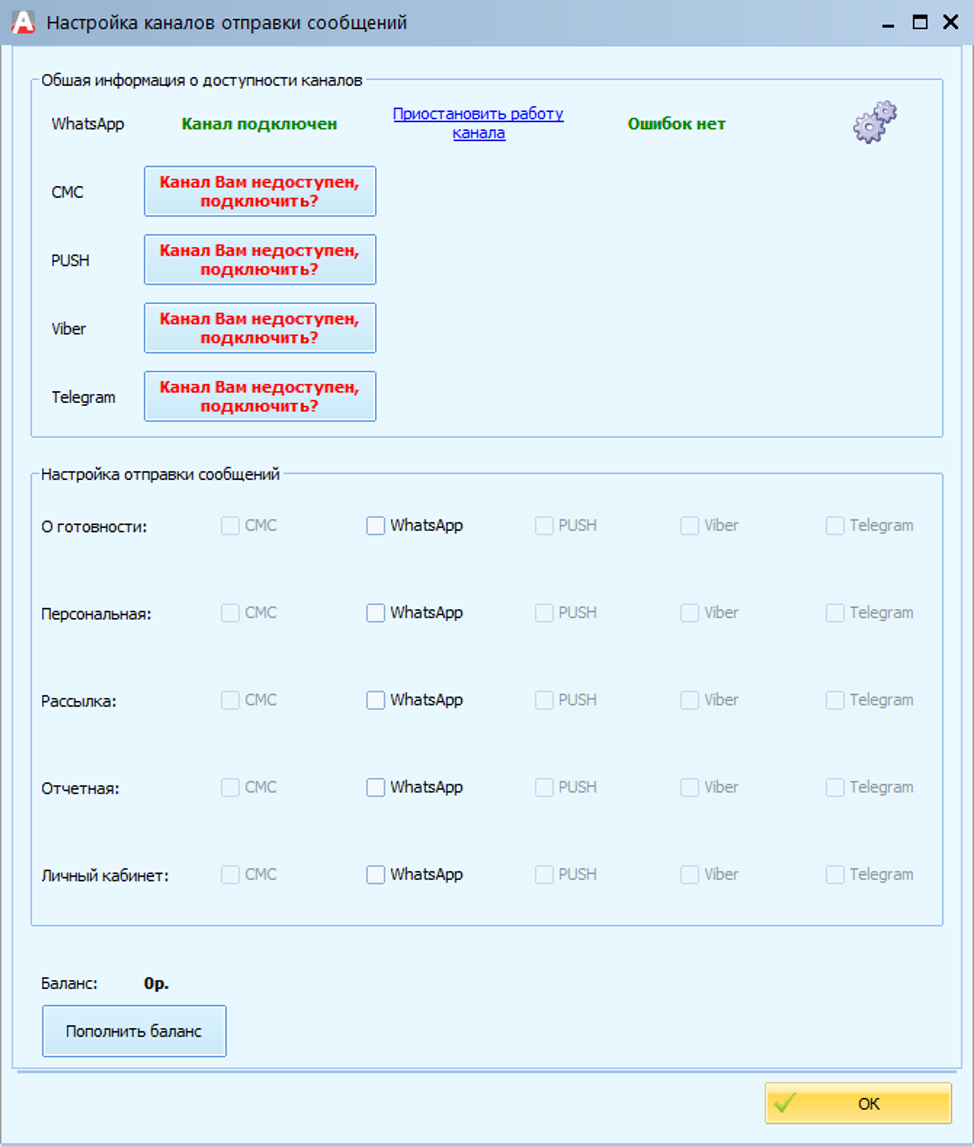Toggle Viber checkbox in 'О готовности' row

coord(690,525)
